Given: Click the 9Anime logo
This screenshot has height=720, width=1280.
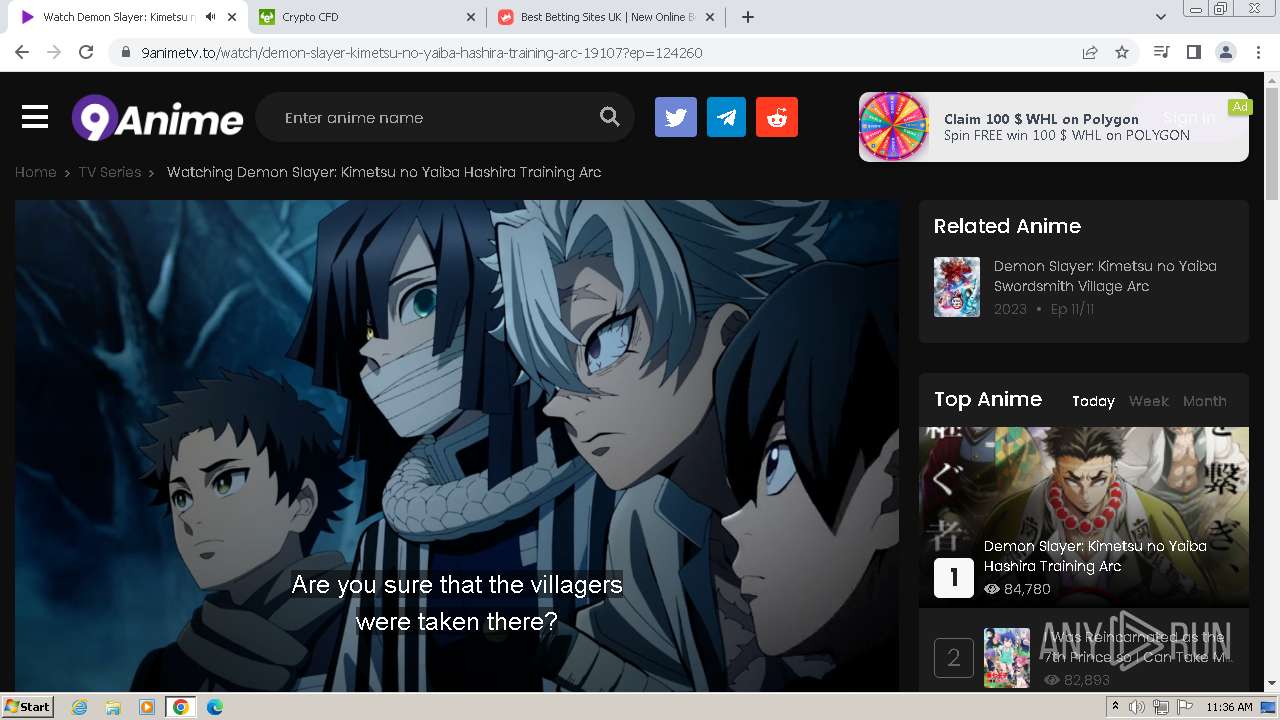Looking at the screenshot, I should [x=157, y=118].
